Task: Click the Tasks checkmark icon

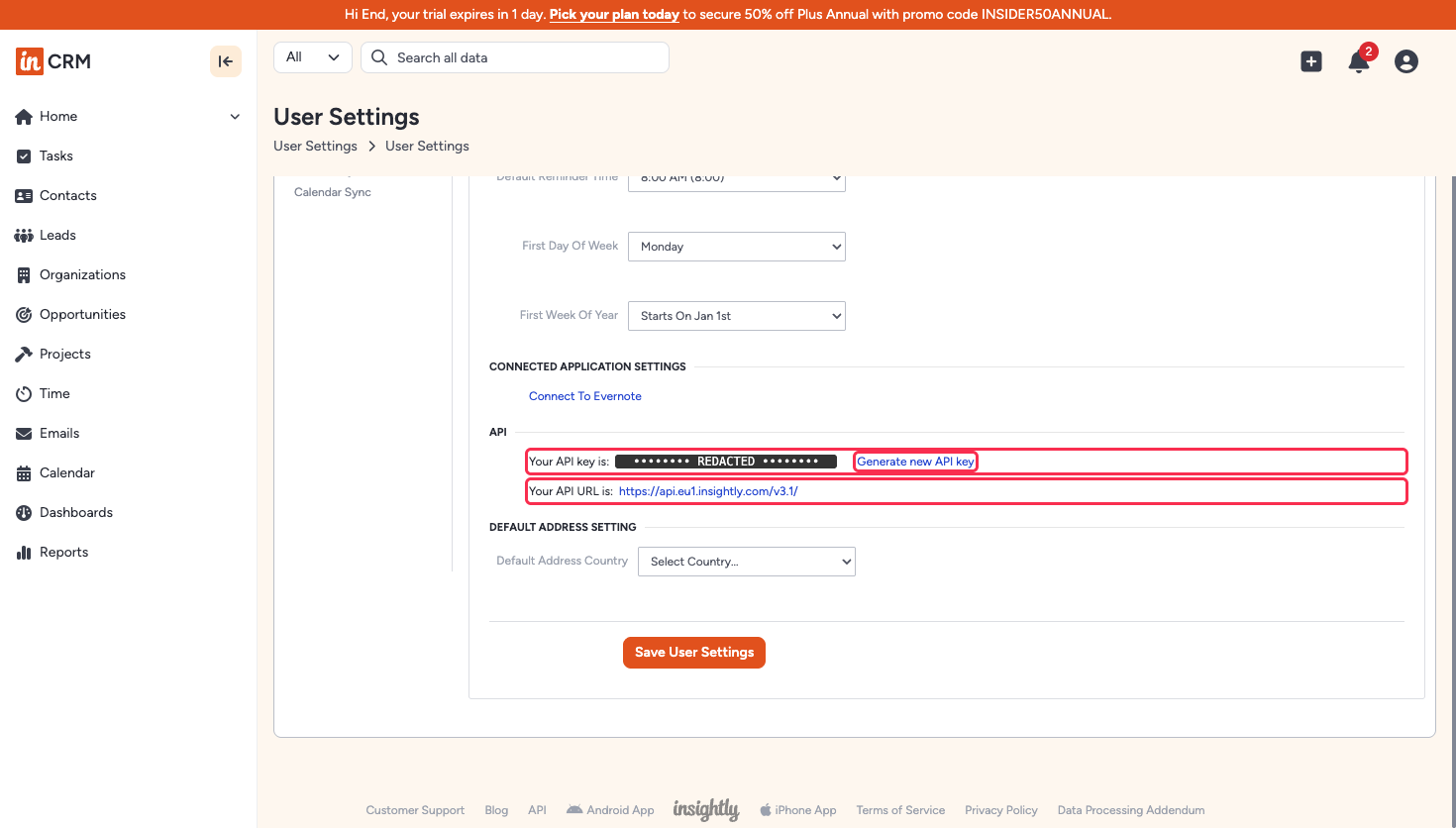Action: [24, 156]
